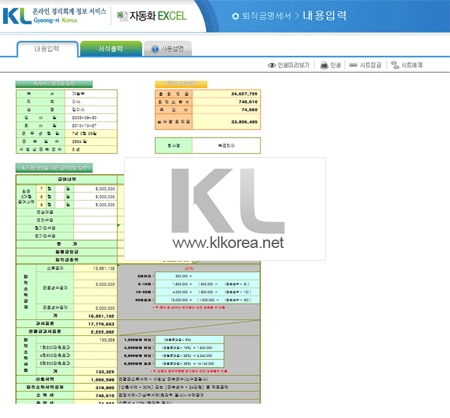Screen dimensions: 450x418
Task: Click the month number 8 cell
Action: 41,197
